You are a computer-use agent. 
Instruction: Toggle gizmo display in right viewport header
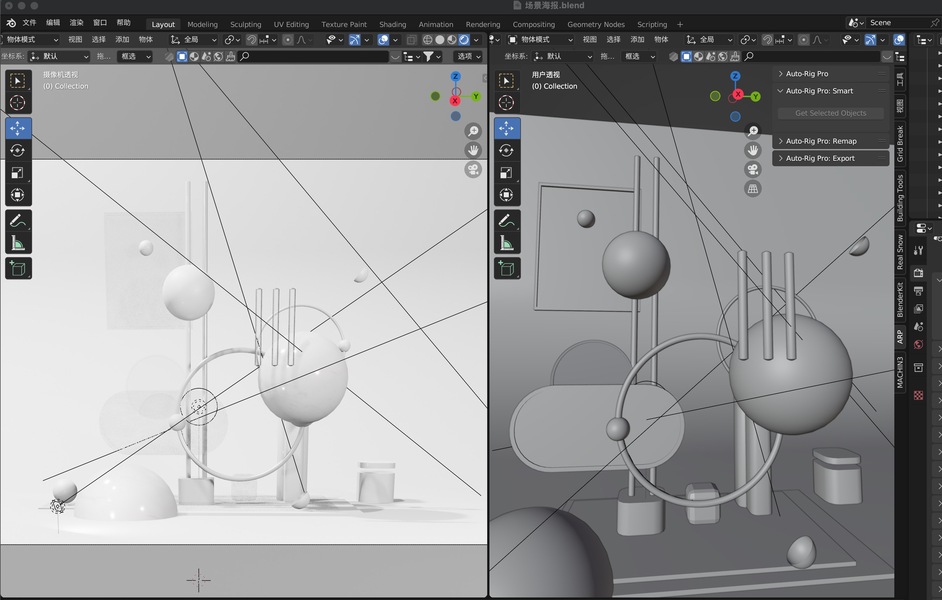point(870,40)
